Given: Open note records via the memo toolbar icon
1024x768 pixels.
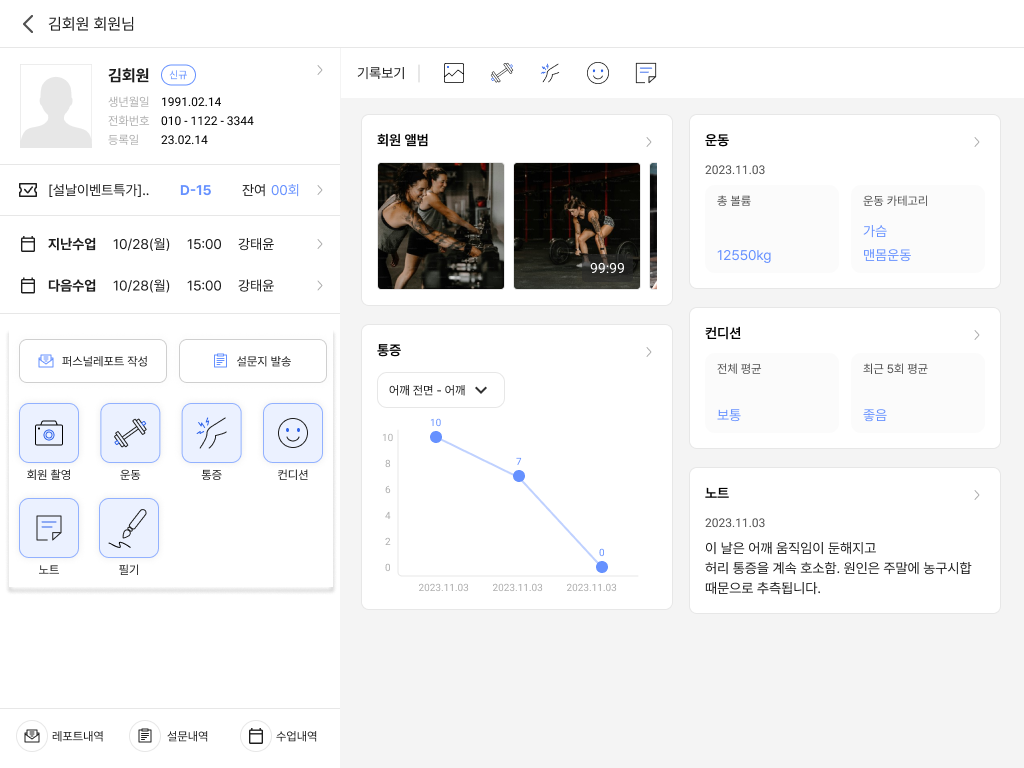Looking at the screenshot, I should tap(645, 72).
